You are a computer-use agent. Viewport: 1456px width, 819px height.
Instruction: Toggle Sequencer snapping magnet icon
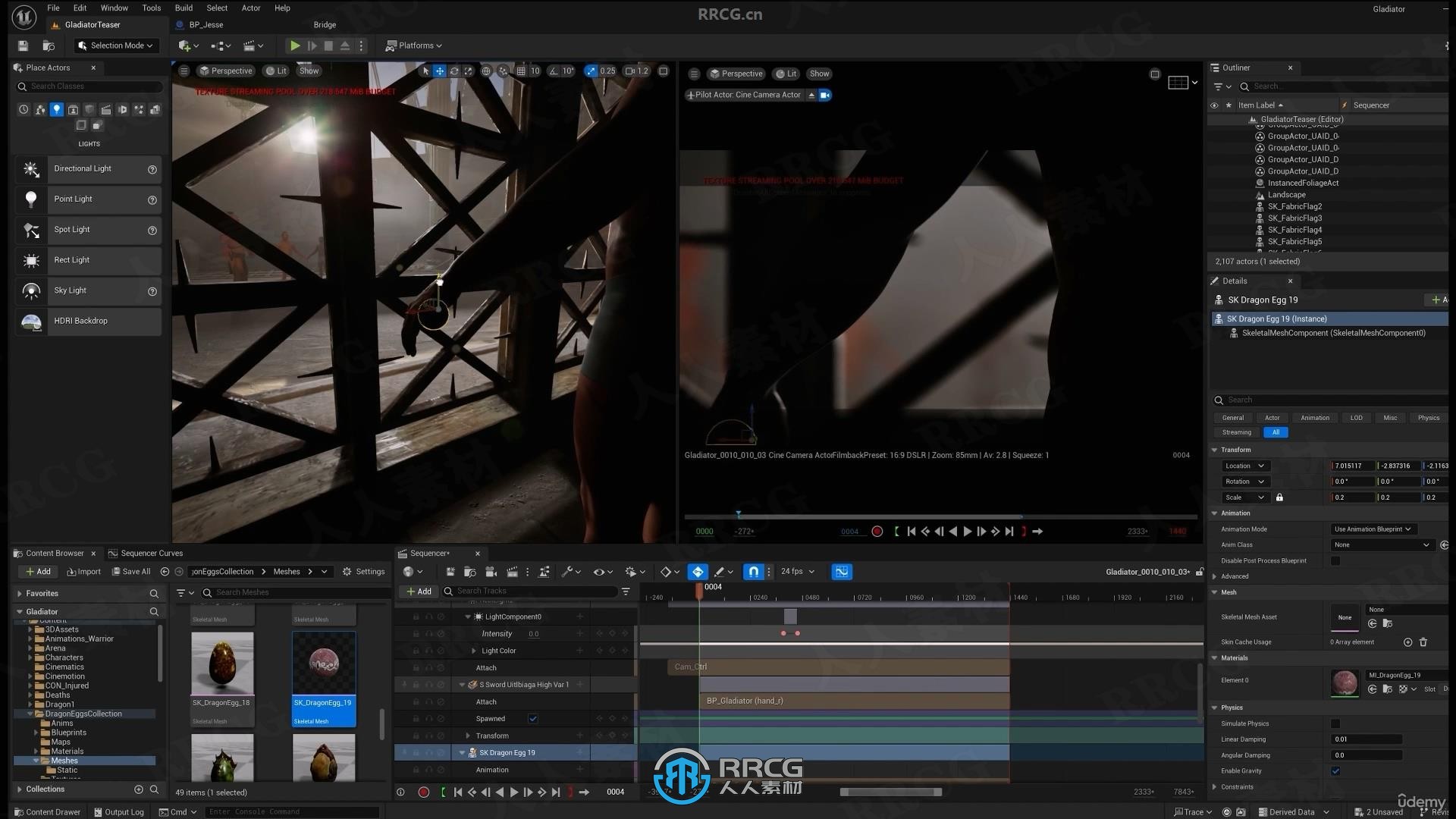[753, 572]
